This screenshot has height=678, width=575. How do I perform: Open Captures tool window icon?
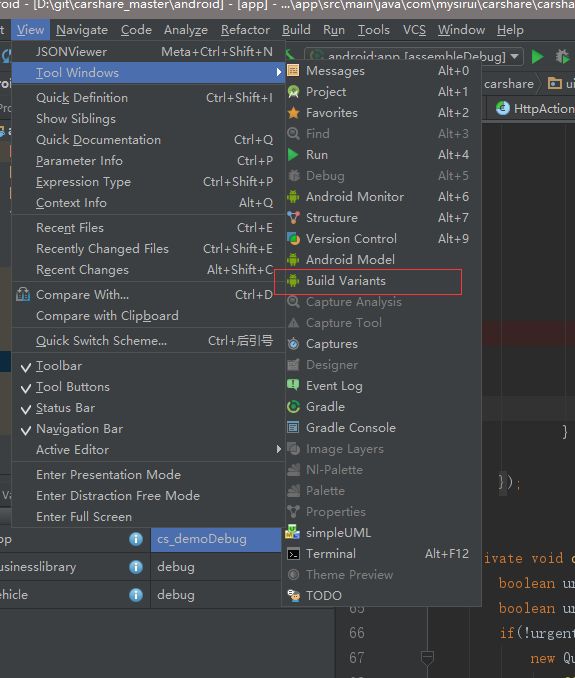294,344
